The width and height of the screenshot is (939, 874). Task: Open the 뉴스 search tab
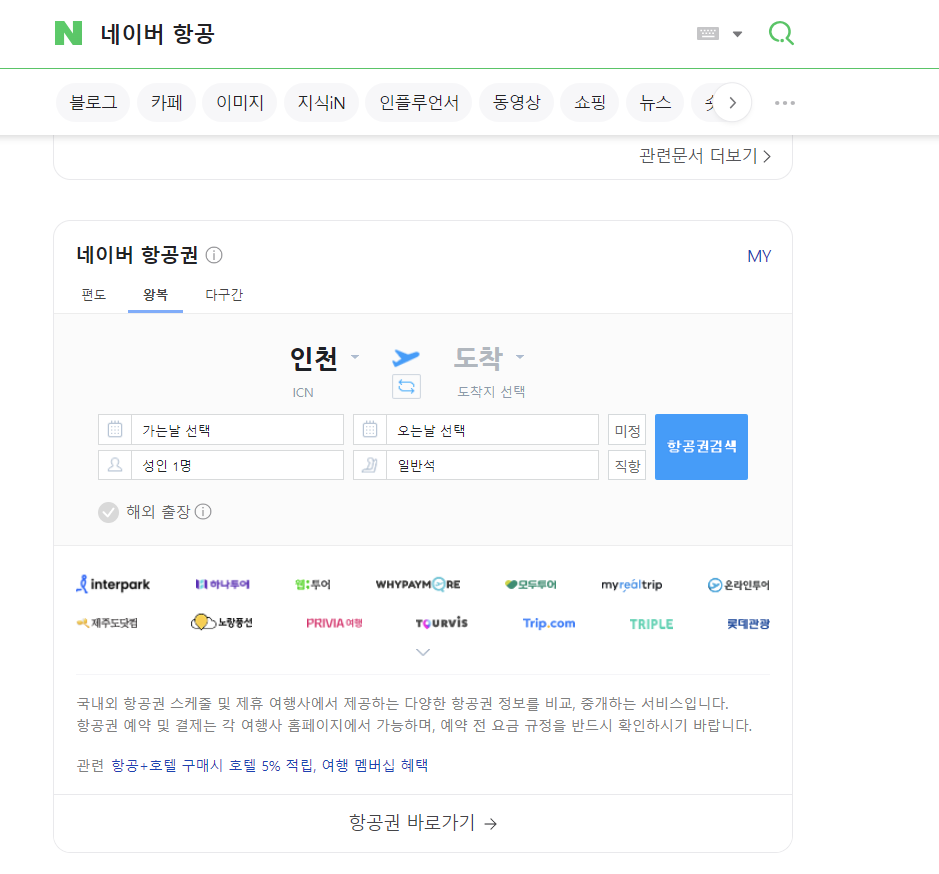tap(655, 103)
